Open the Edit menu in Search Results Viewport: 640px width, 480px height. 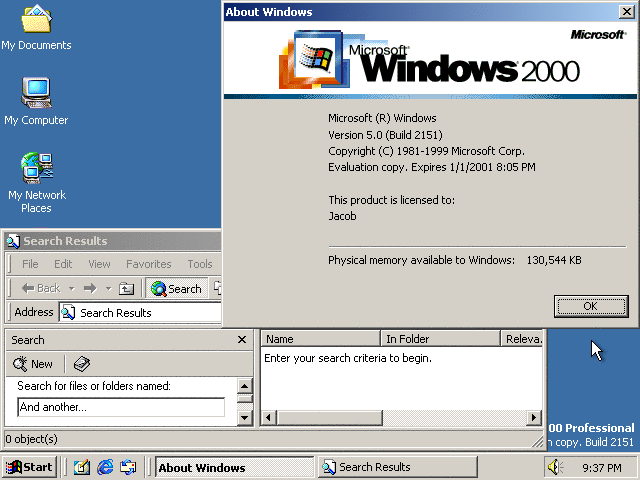click(63, 264)
